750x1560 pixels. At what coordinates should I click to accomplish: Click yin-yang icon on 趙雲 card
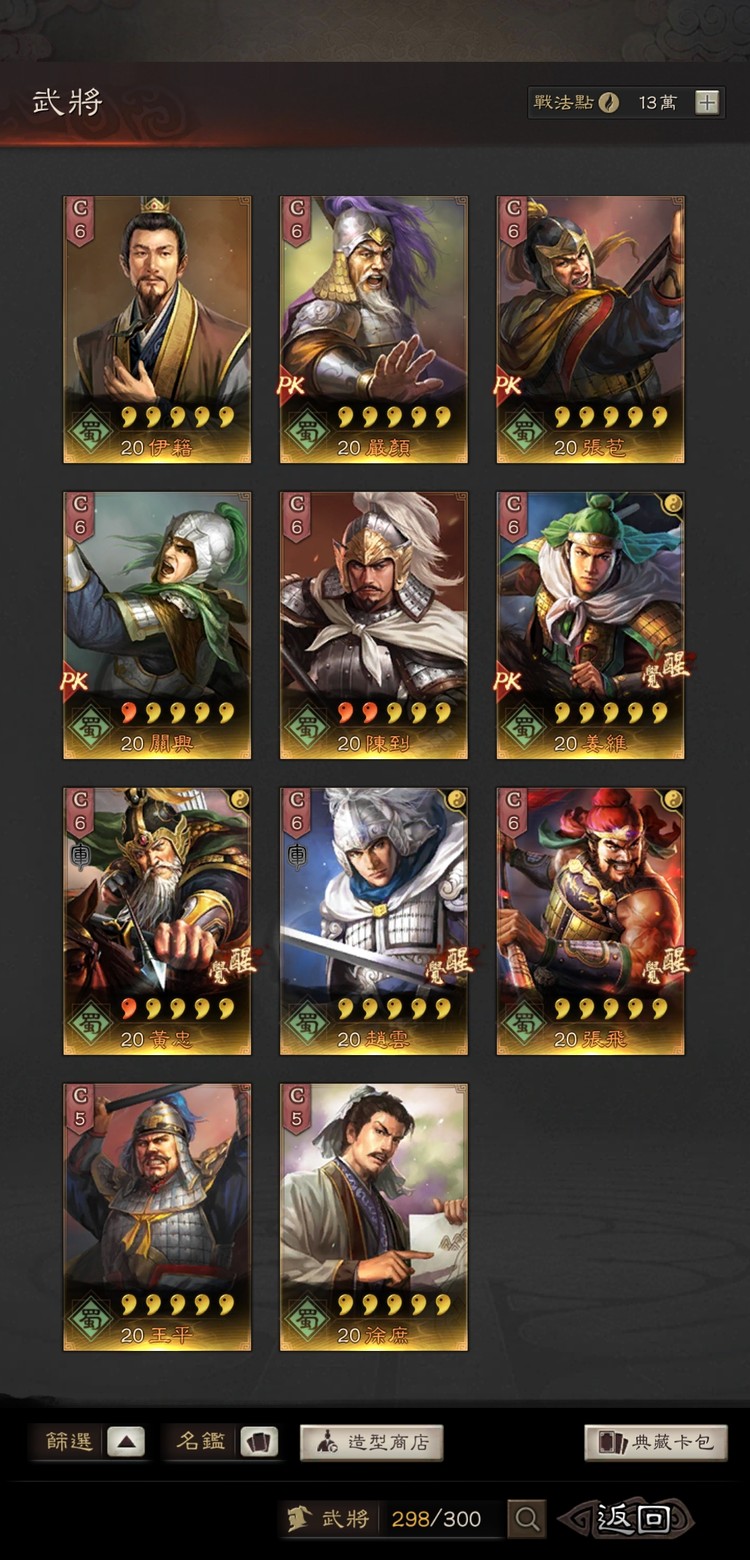[457, 799]
